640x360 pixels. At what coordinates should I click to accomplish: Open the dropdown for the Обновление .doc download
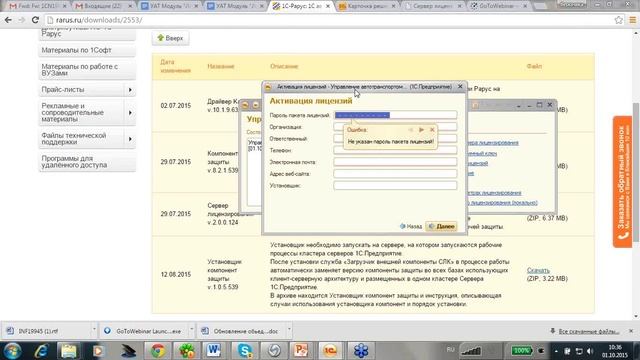(x=289, y=329)
